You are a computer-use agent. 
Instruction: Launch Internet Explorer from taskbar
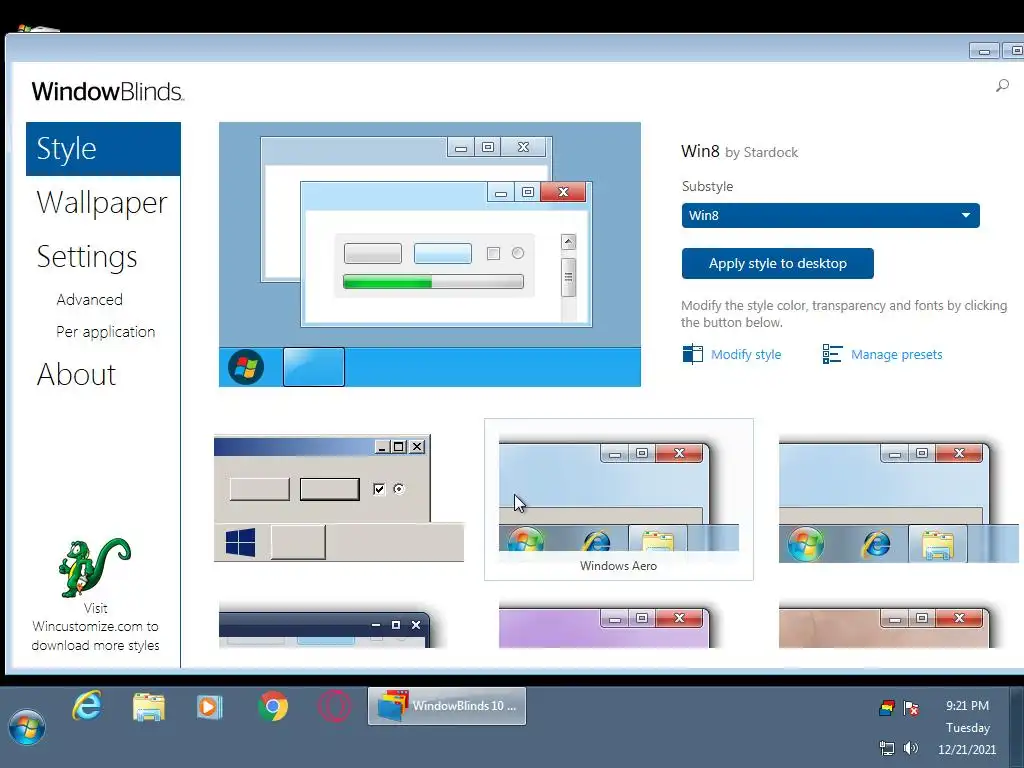87,706
